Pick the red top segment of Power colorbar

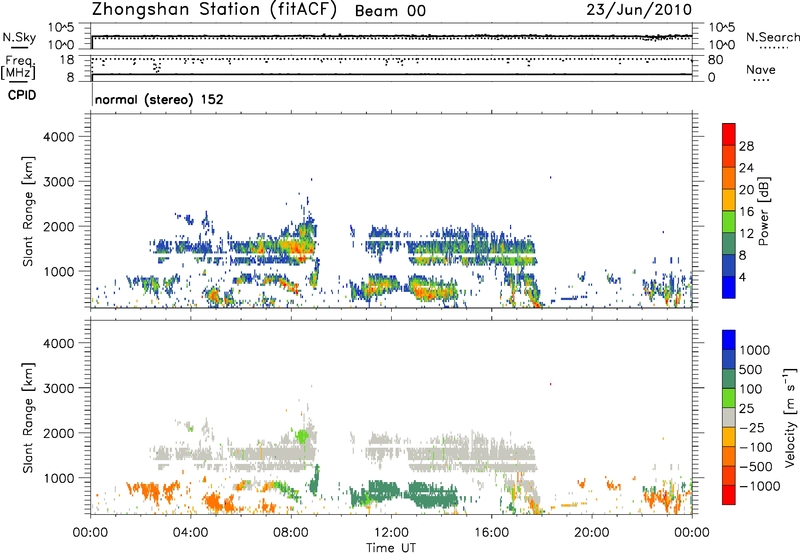729,134
